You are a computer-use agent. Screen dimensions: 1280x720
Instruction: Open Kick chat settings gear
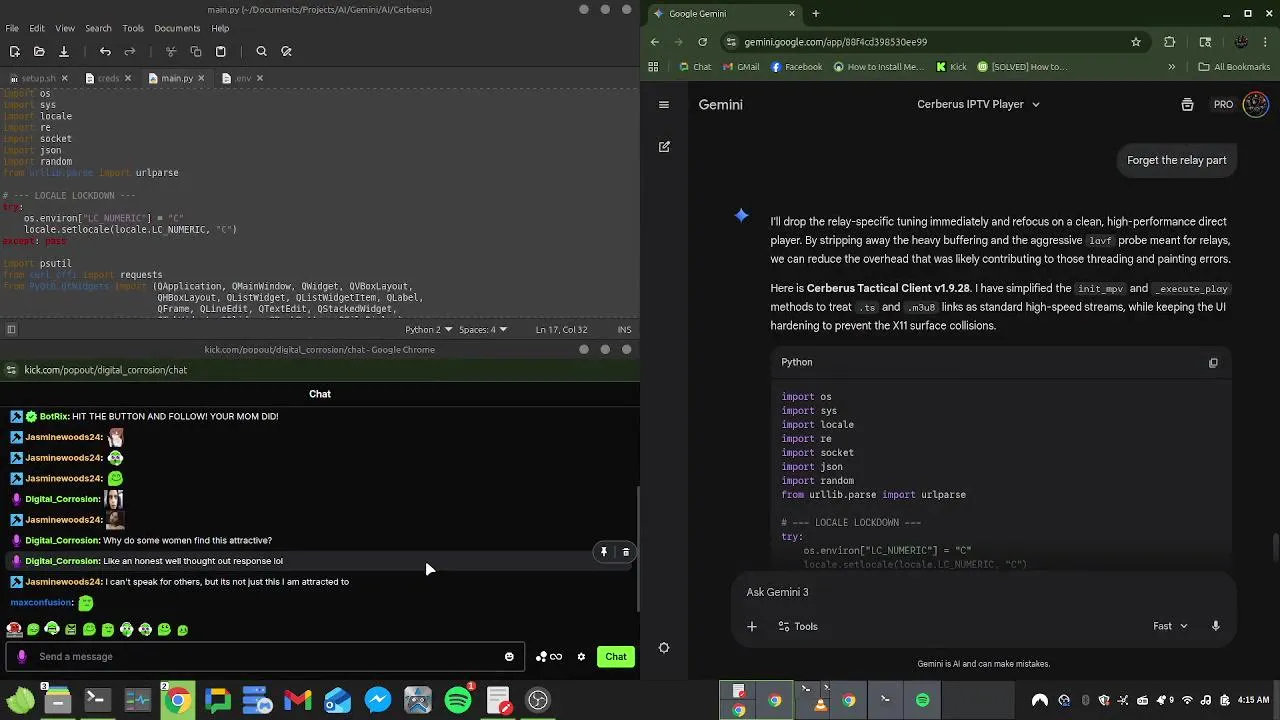581,657
